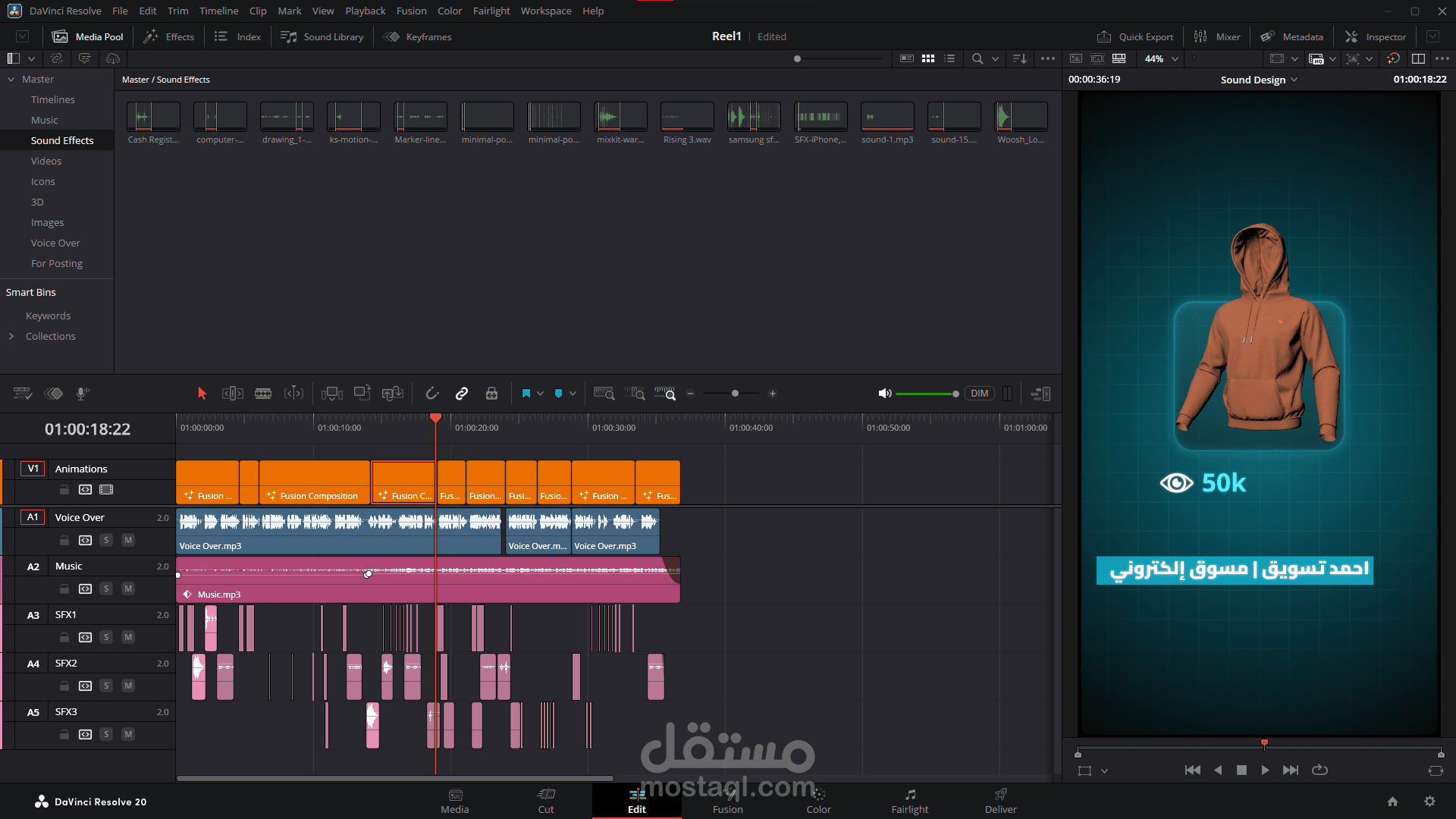Activate the Blade edit mode tool
The height and width of the screenshot is (819, 1456).
click(263, 394)
